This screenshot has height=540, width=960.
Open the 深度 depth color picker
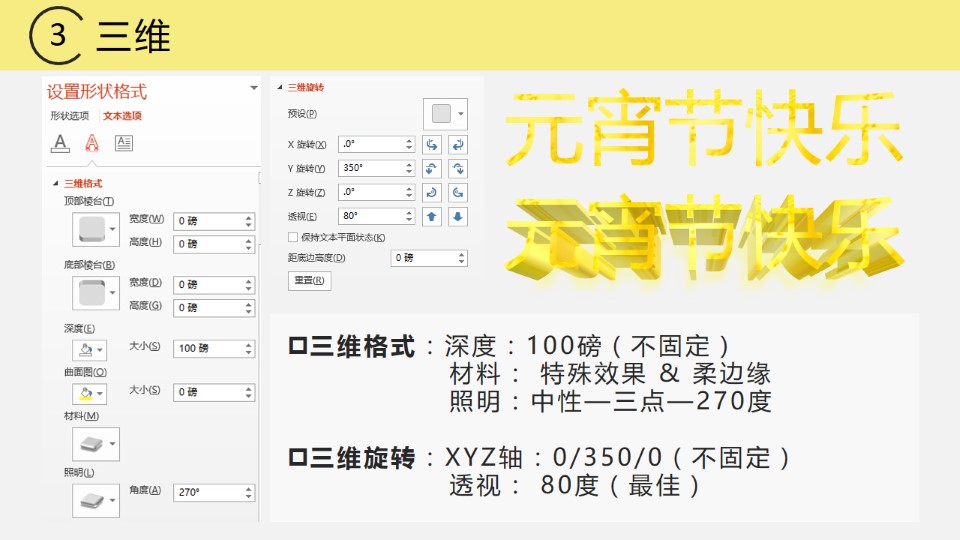96,349
